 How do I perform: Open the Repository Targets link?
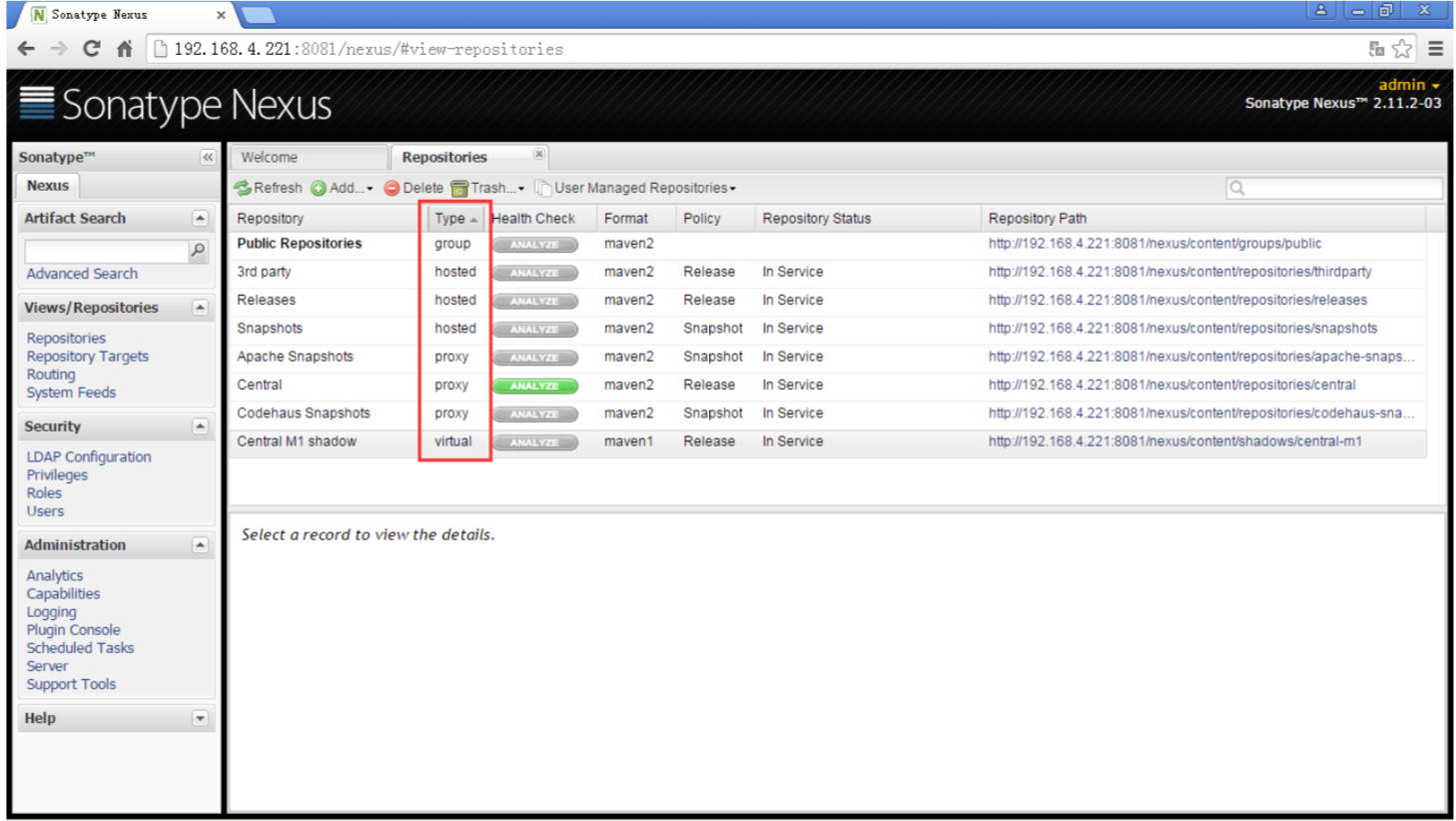[87, 357]
